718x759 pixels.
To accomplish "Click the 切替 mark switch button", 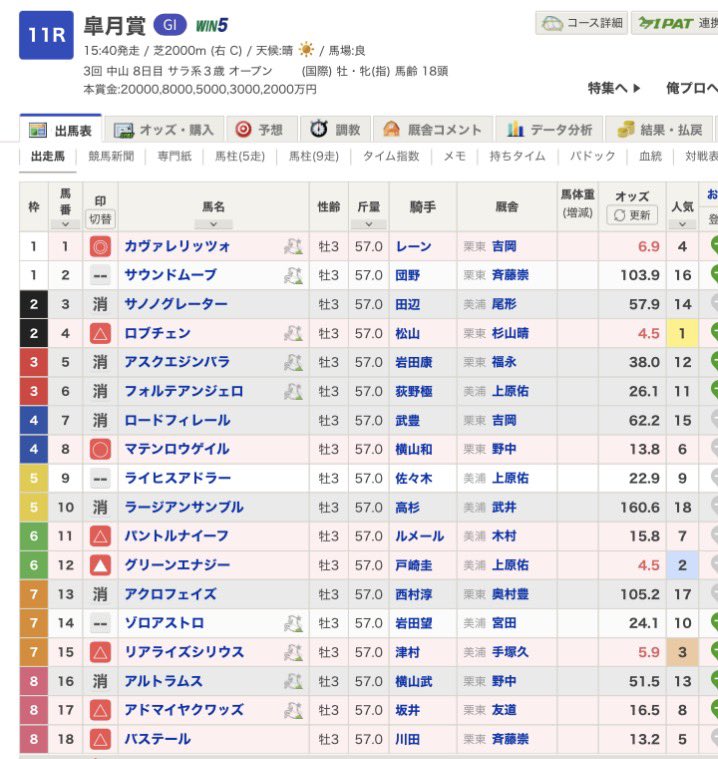I will pyautogui.click(x=100, y=219).
